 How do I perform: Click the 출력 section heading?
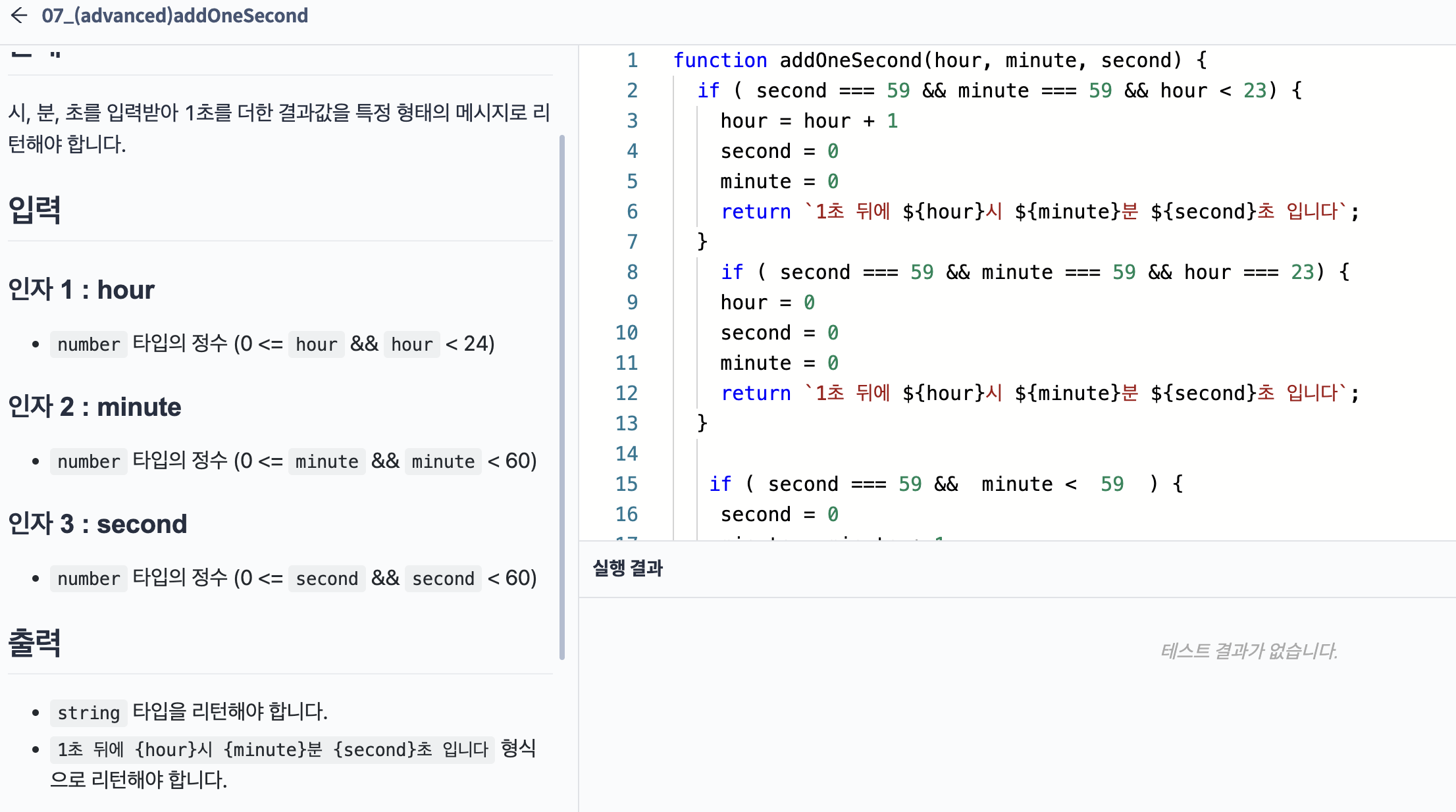point(34,643)
